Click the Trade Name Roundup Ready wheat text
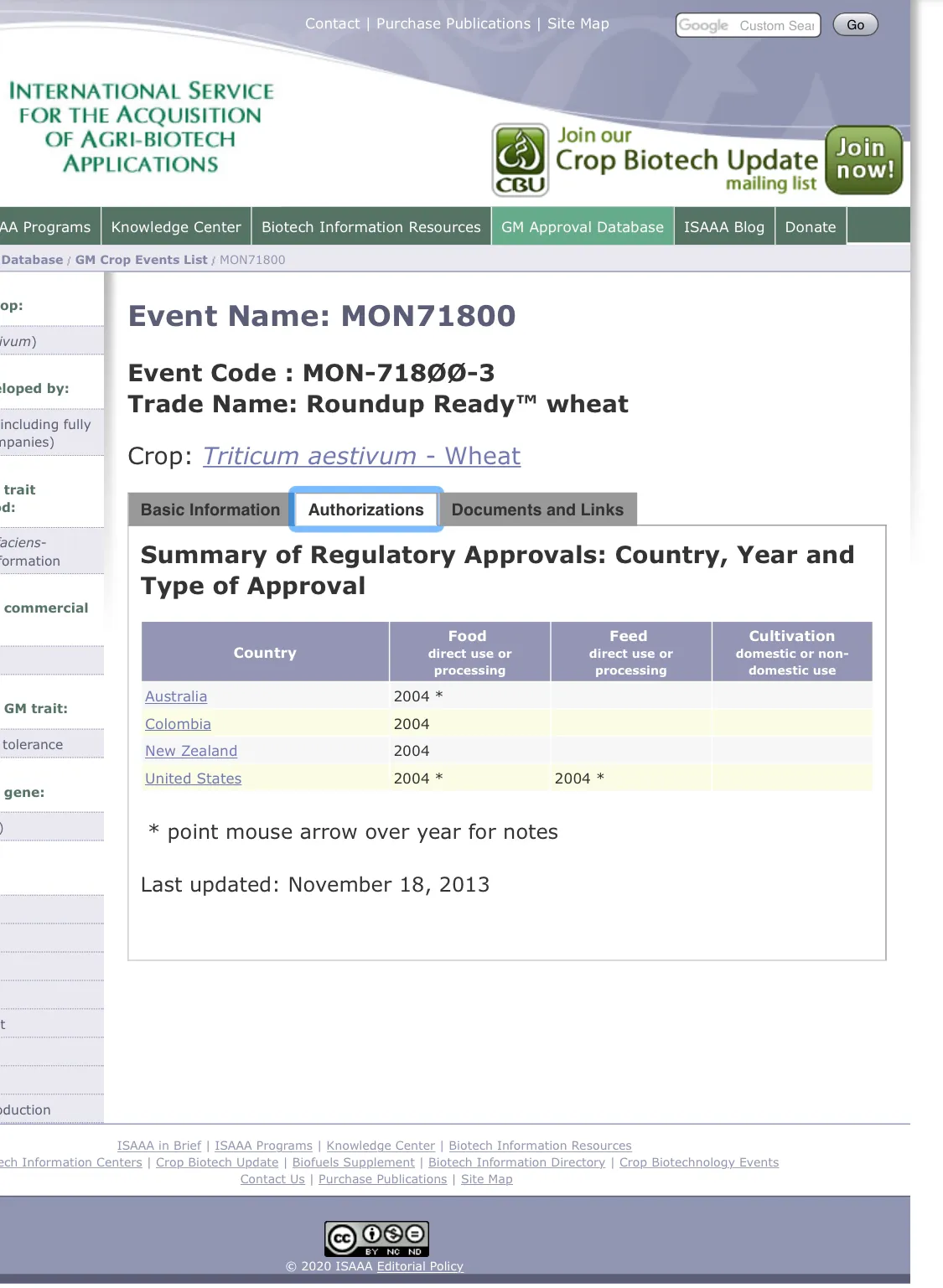The image size is (943, 1288). (x=378, y=404)
